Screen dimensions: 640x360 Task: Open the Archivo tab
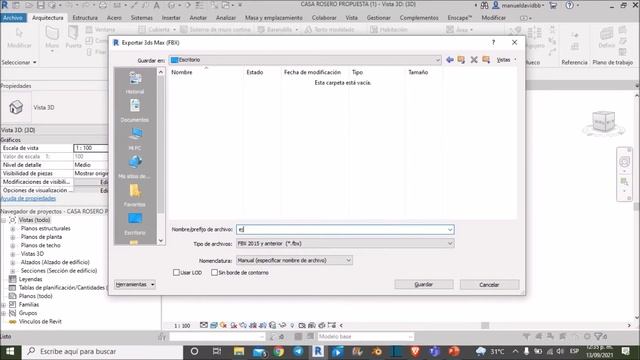13,18
